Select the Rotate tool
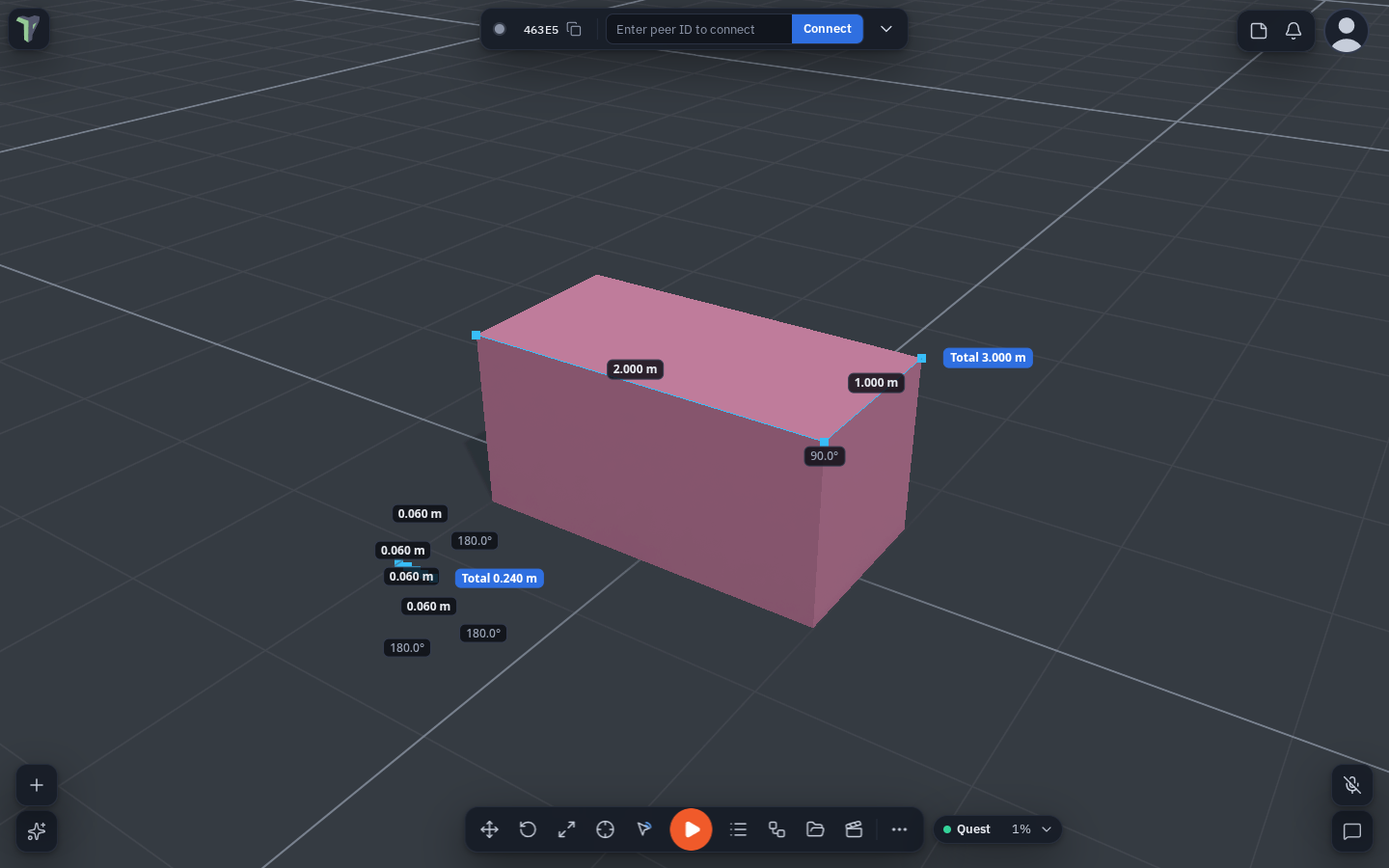 [x=529, y=829]
